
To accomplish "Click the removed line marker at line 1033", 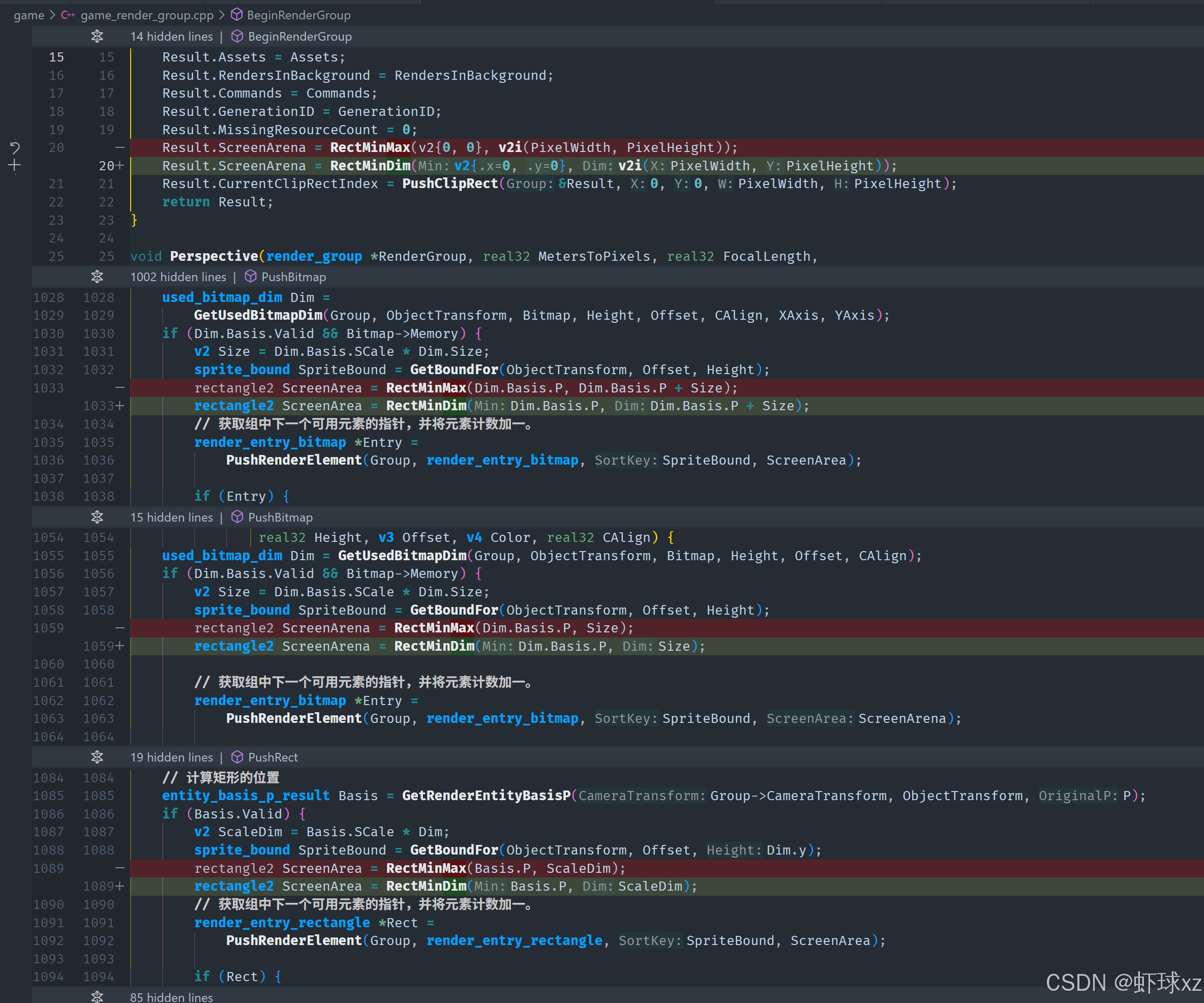I will 119,388.
